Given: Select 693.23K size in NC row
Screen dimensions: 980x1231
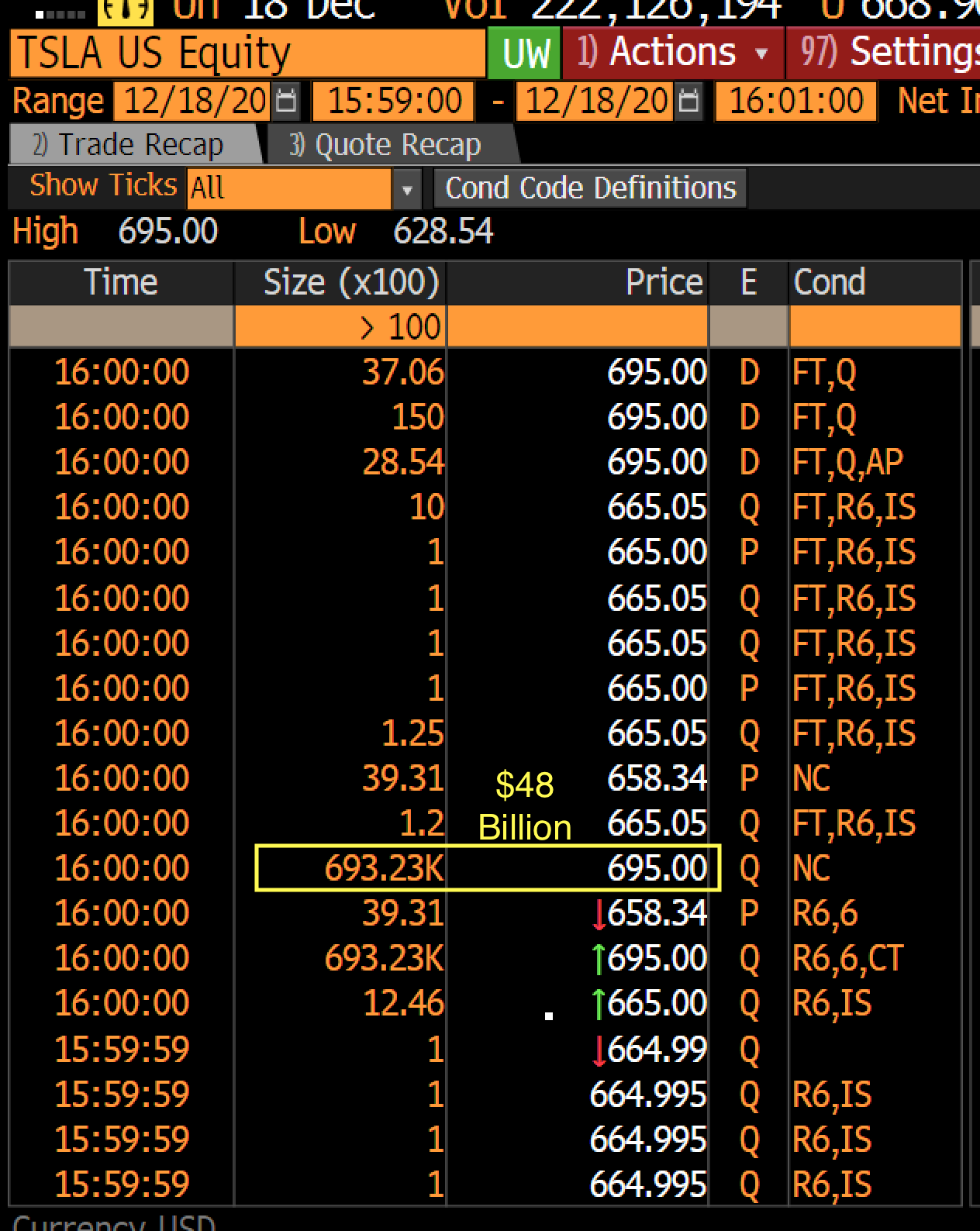Looking at the screenshot, I should point(384,868).
